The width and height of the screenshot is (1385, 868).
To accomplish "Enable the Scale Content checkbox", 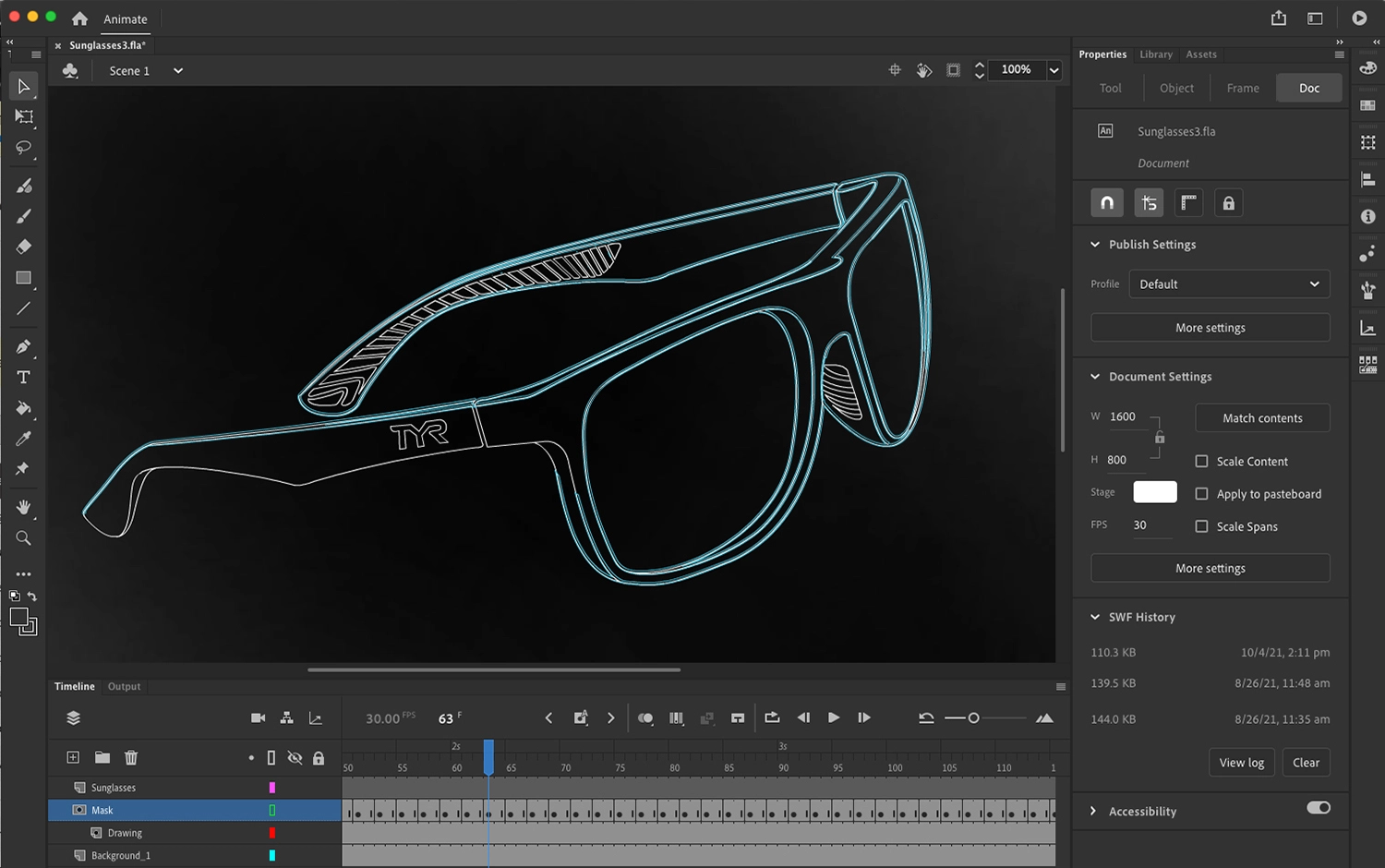I will point(1201,461).
